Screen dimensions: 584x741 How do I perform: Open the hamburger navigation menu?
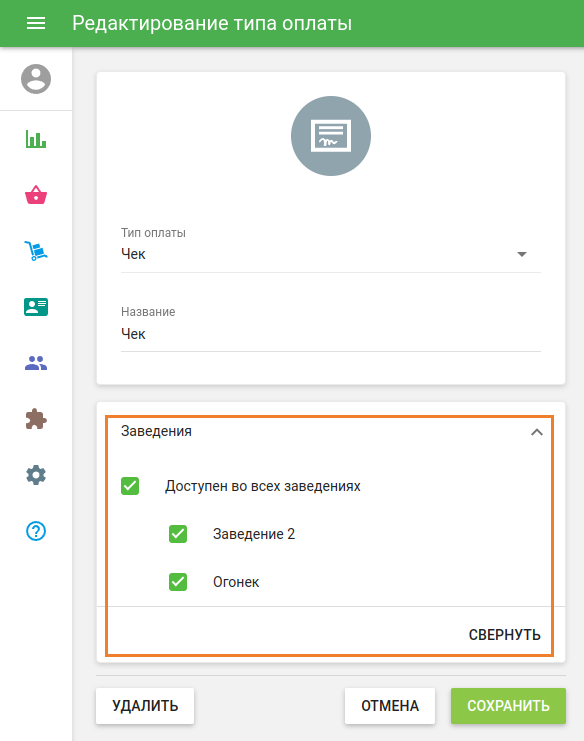coord(36,23)
